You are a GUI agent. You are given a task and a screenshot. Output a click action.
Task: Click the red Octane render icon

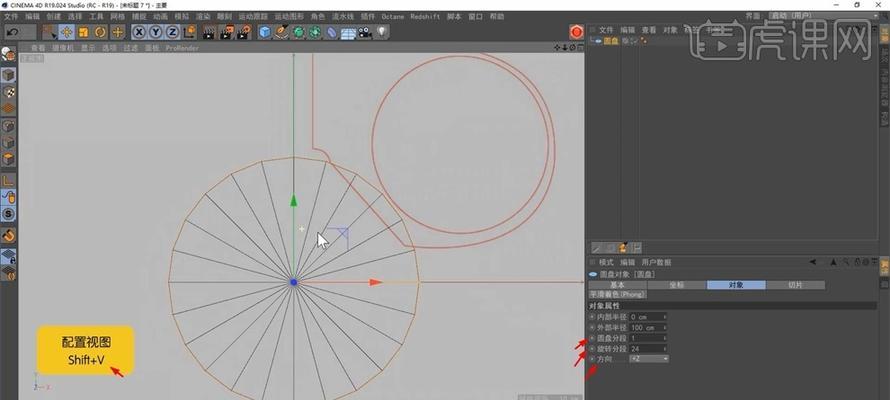[x=577, y=32]
